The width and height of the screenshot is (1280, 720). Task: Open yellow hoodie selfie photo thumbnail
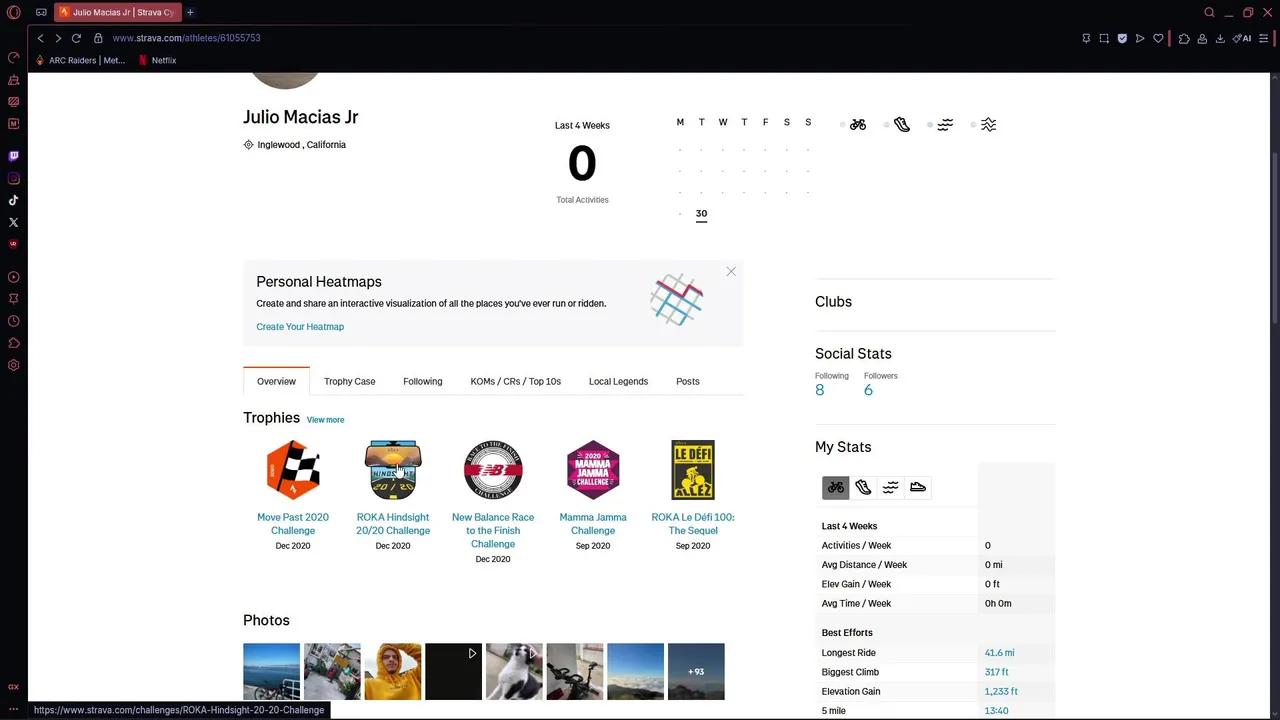tap(393, 671)
